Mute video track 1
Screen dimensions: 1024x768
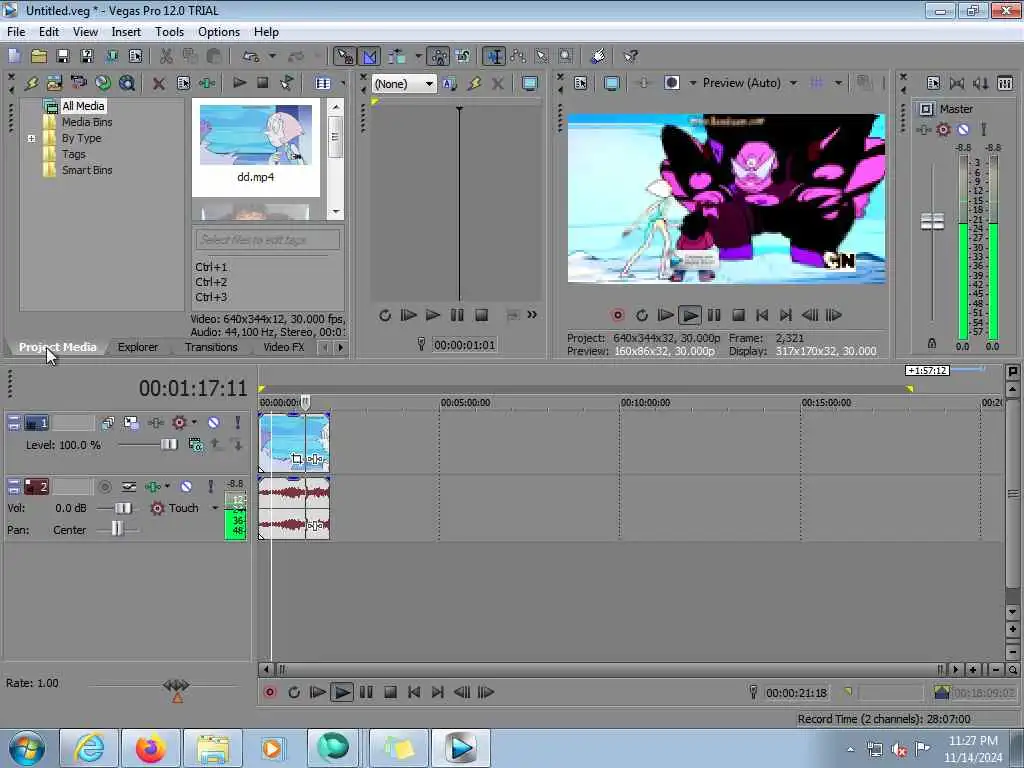[214, 423]
